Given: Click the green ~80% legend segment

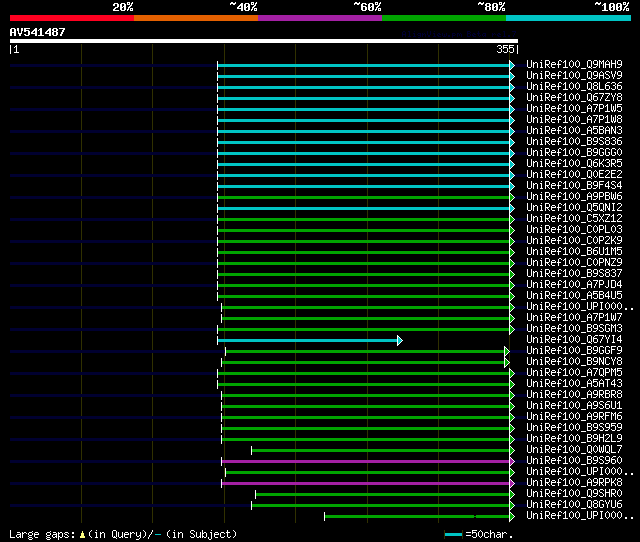Looking at the screenshot, I should point(444,18).
